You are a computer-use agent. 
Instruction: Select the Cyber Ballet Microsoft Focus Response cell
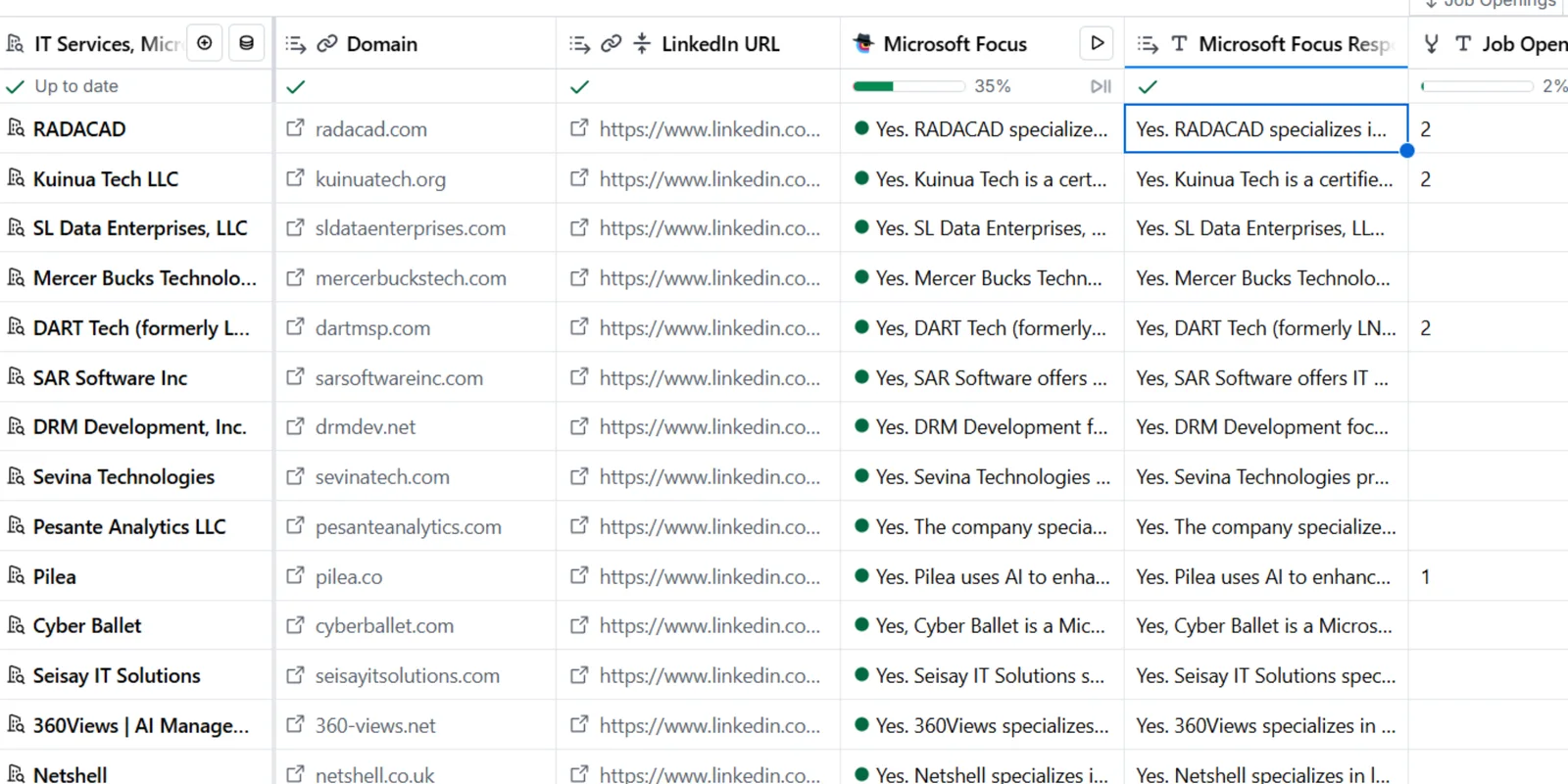(1265, 626)
